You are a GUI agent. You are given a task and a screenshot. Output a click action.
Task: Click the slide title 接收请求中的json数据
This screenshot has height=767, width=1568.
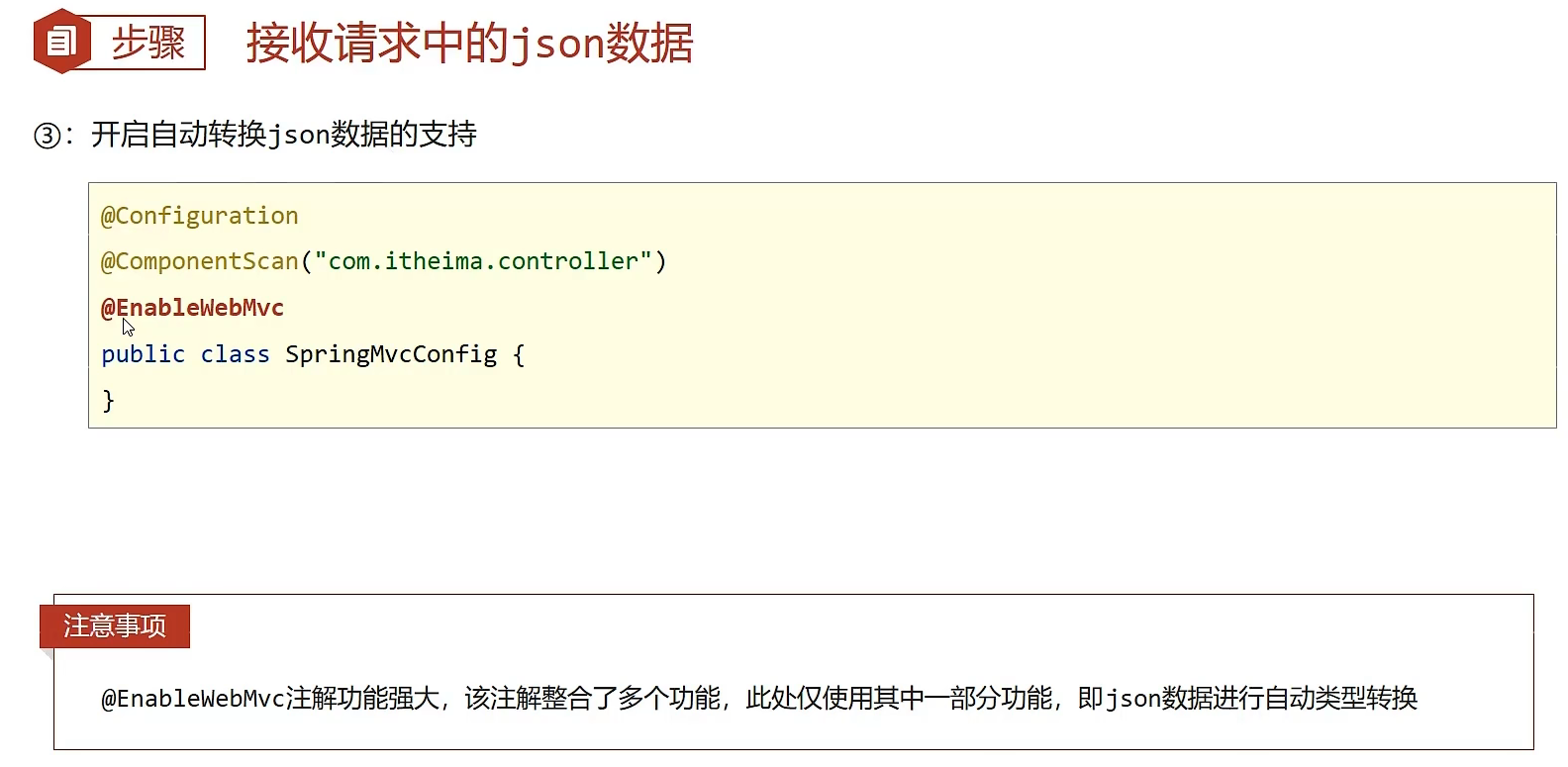[x=469, y=44]
